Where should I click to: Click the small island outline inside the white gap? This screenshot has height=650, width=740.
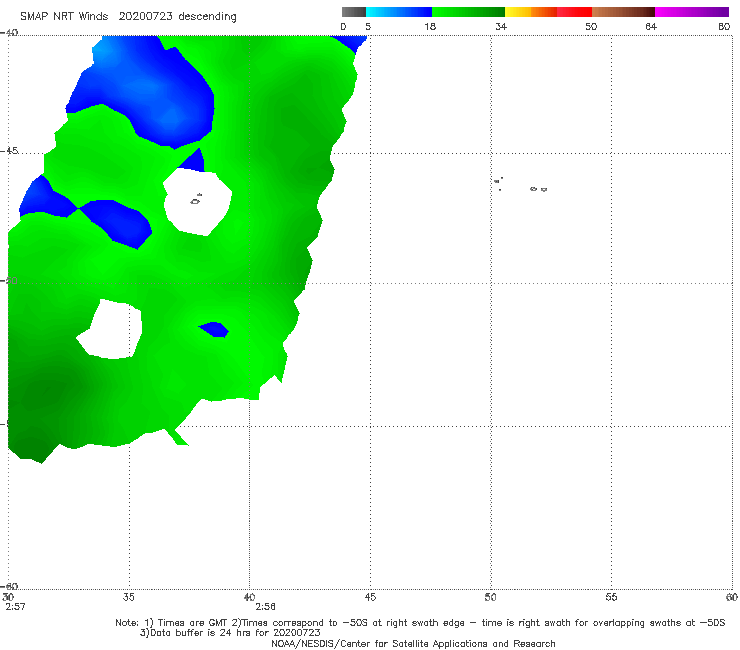click(x=196, y=200)
